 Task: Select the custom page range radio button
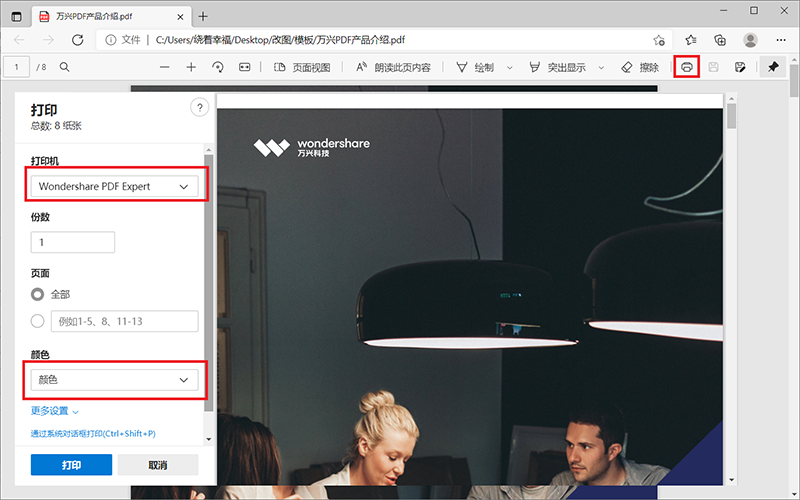[x=38, y=321]
